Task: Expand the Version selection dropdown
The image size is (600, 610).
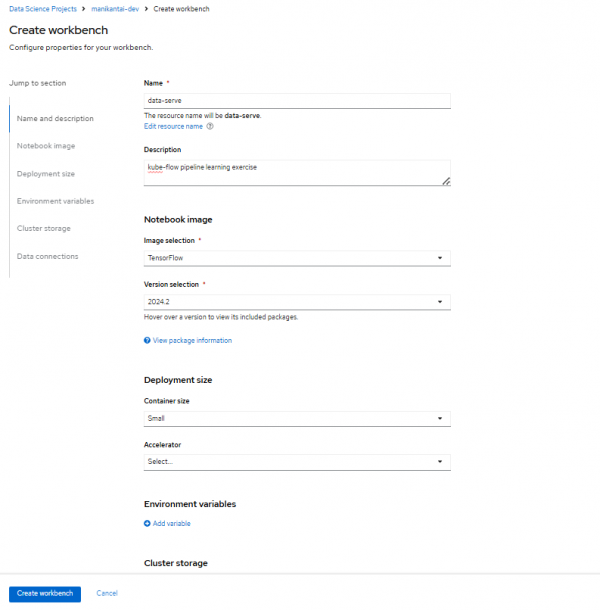Action: (x=297, y=302)
